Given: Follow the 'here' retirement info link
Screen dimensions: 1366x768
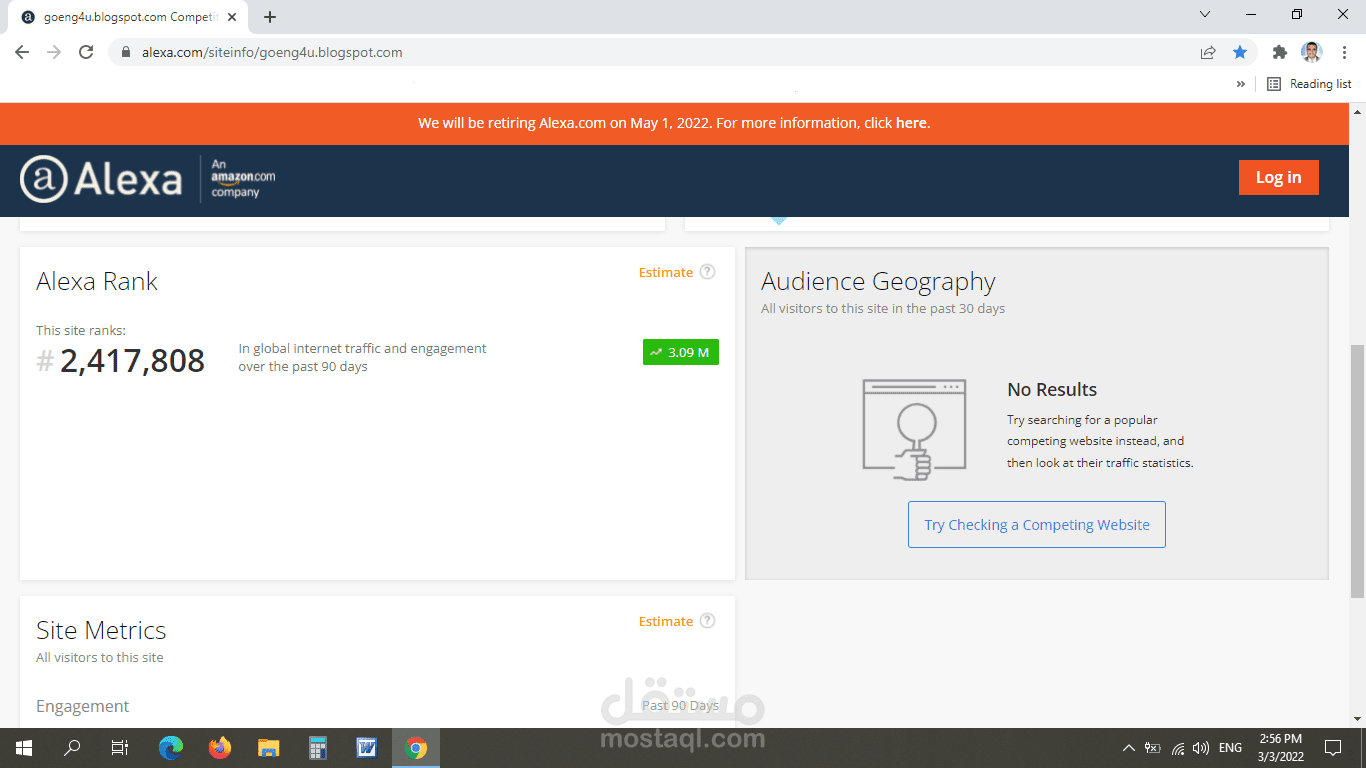Looking at the screenshot, I should (911, 123).
